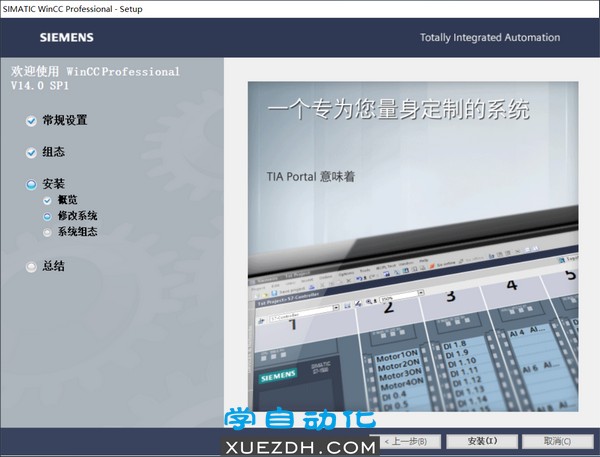Click the checkmark icon beside 概览

coord(47,201)
